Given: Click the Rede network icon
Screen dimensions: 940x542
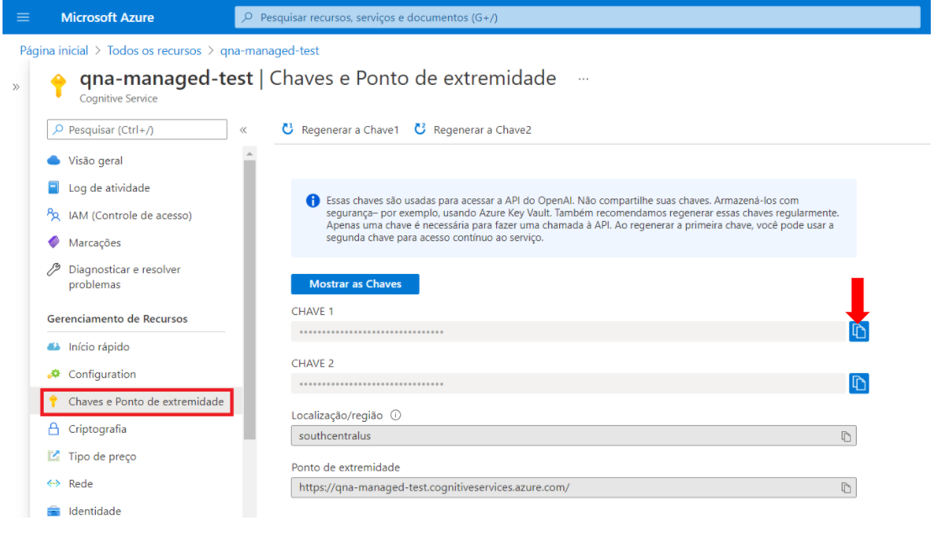Looking at the screenshot, I should [x=53, y=484].
